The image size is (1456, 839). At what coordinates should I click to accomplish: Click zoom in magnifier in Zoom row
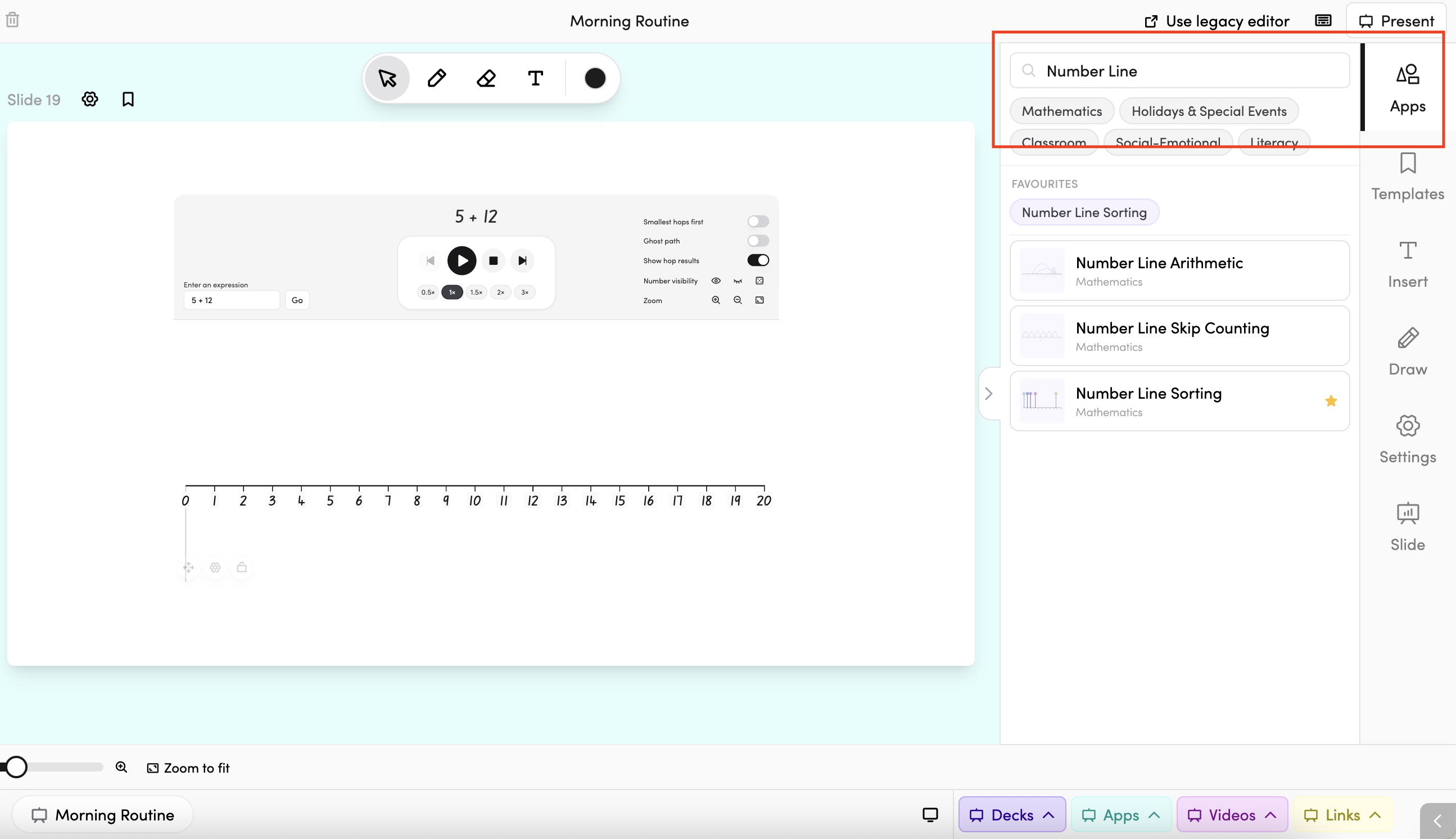(715, 300)
